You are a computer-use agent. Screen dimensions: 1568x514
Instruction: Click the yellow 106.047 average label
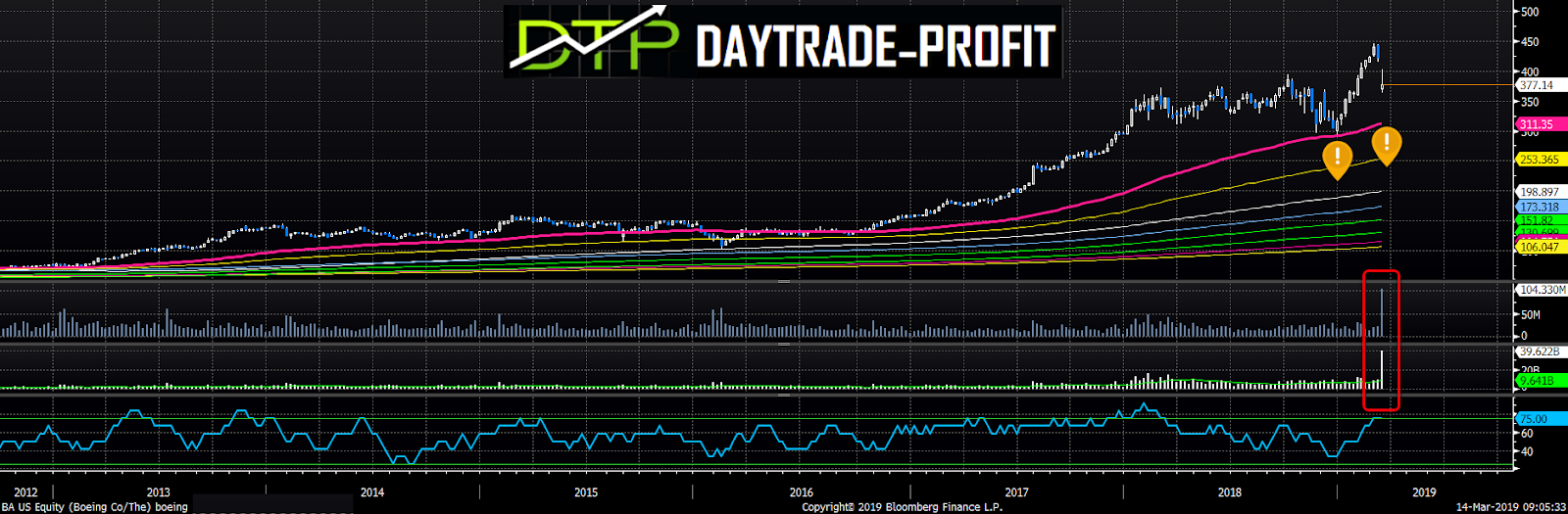[1541, 248]
